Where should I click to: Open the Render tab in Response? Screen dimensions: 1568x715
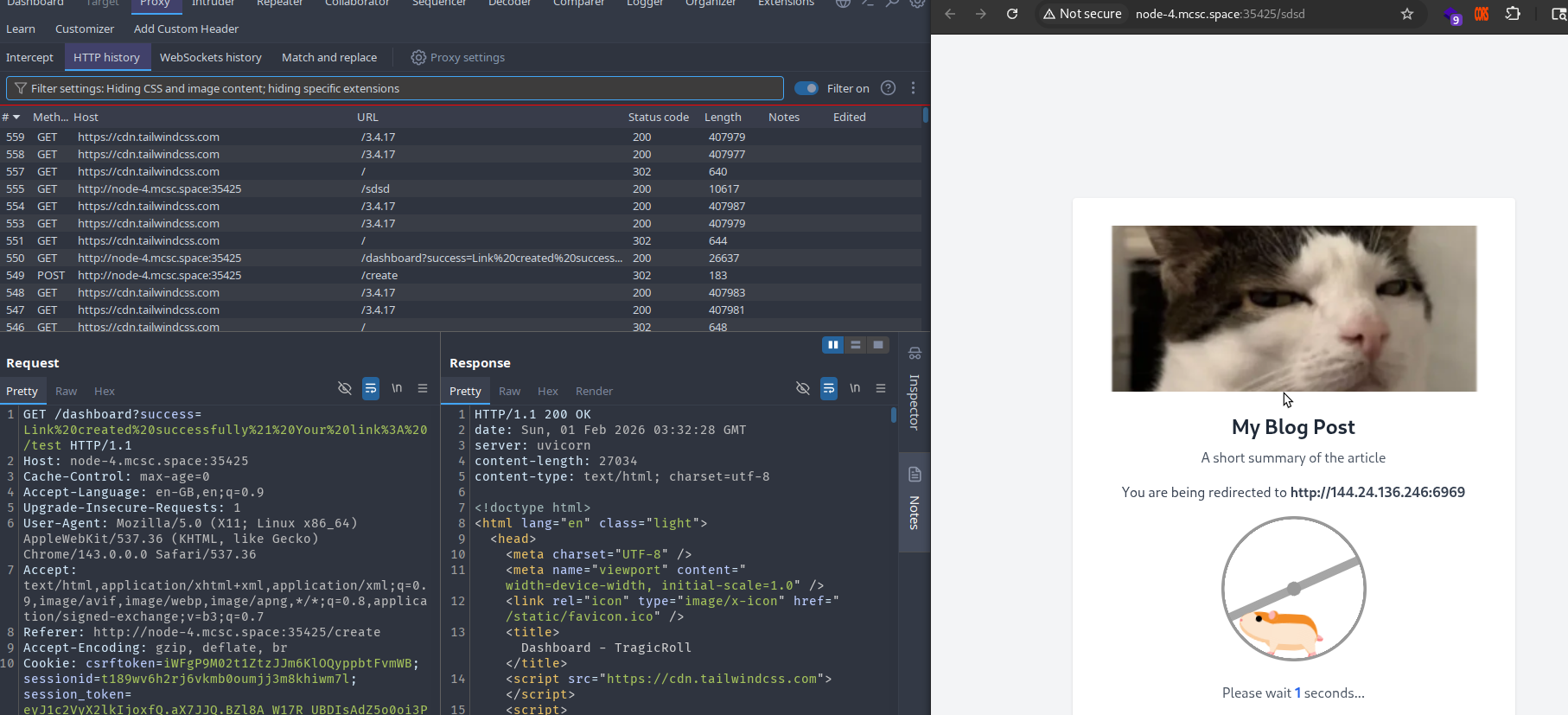[x=594, y=392]
